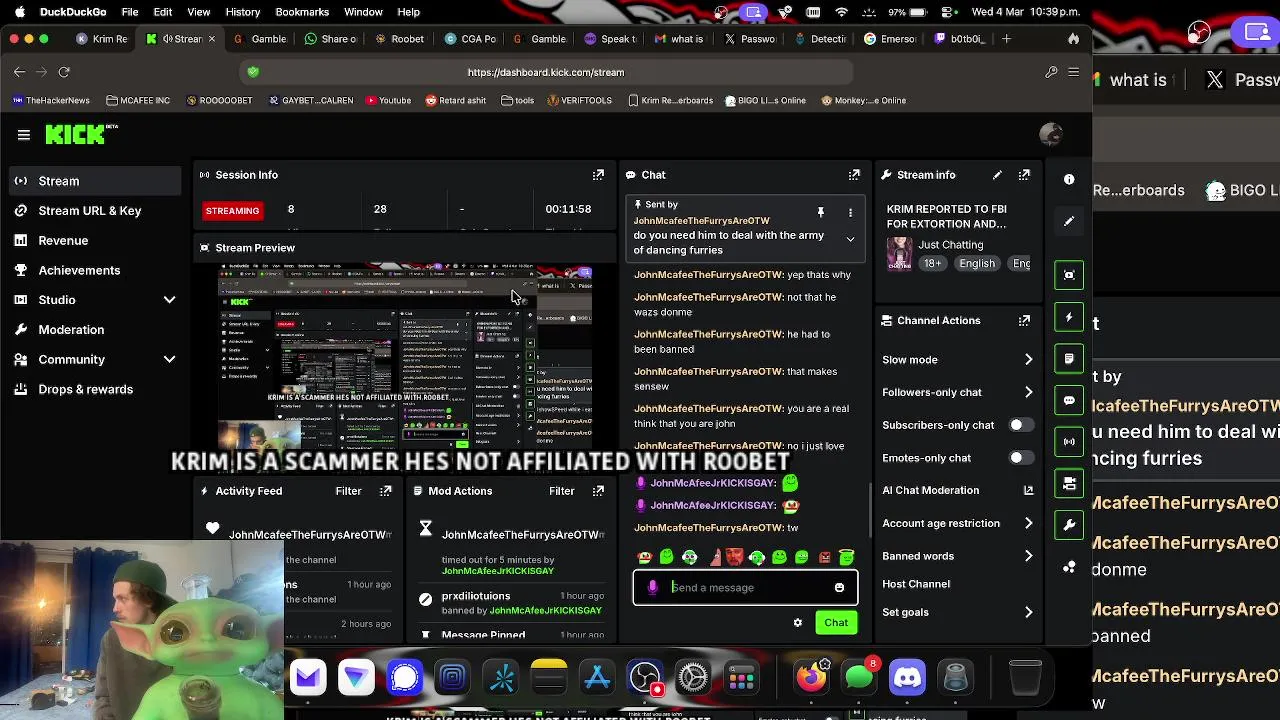Screen dimensions: 1280x720
Task: Collapse the pinned message with chevron
Action: [x=850, y=239]
